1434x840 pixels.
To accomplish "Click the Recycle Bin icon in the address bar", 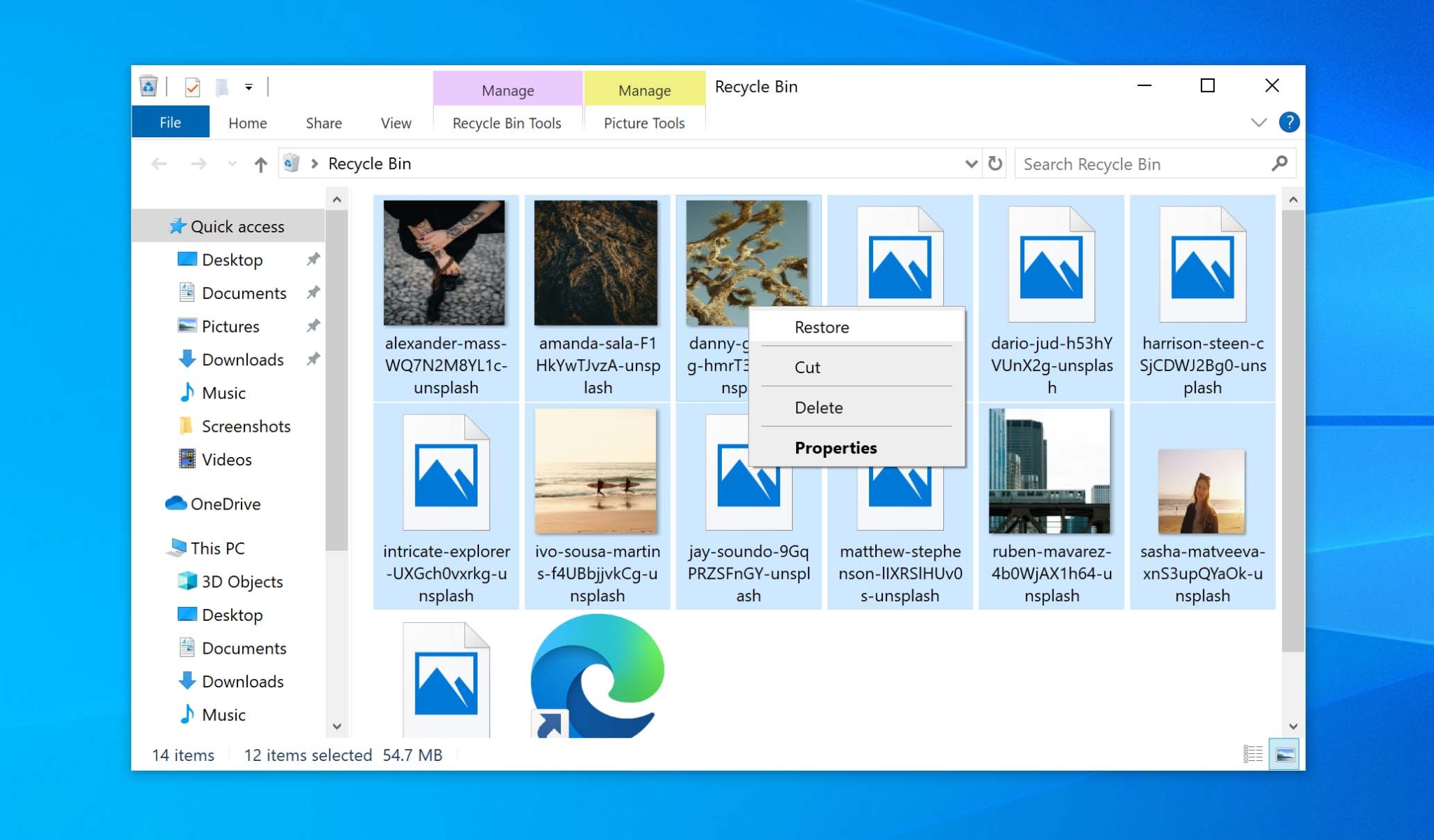I will pyautogui.click(x=292, y=163).
